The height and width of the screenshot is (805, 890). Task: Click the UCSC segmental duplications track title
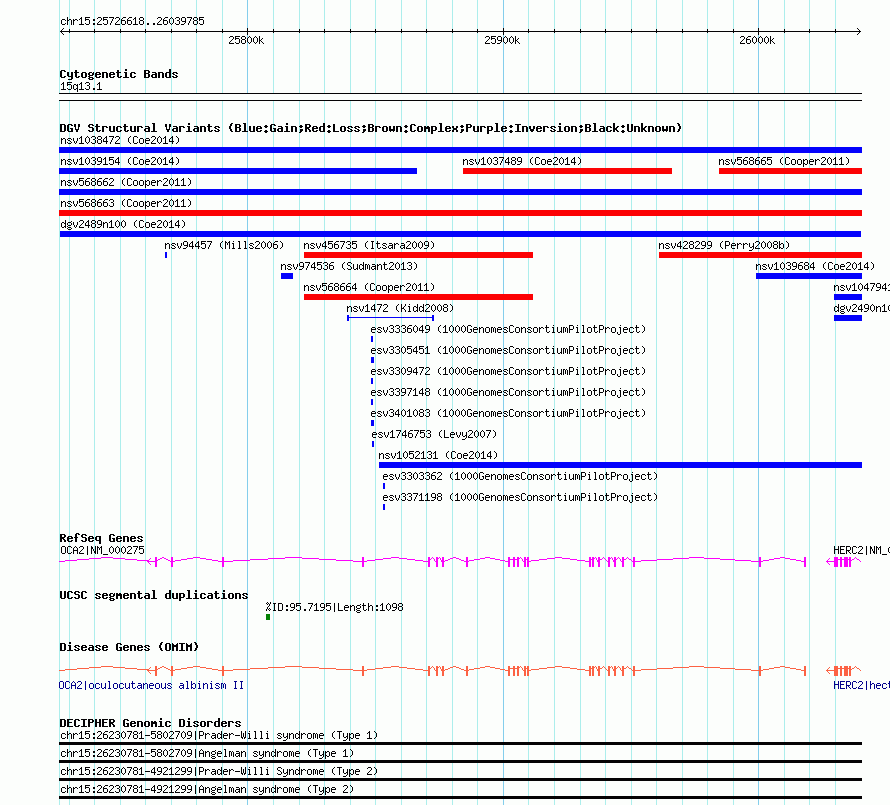(154, 595)
